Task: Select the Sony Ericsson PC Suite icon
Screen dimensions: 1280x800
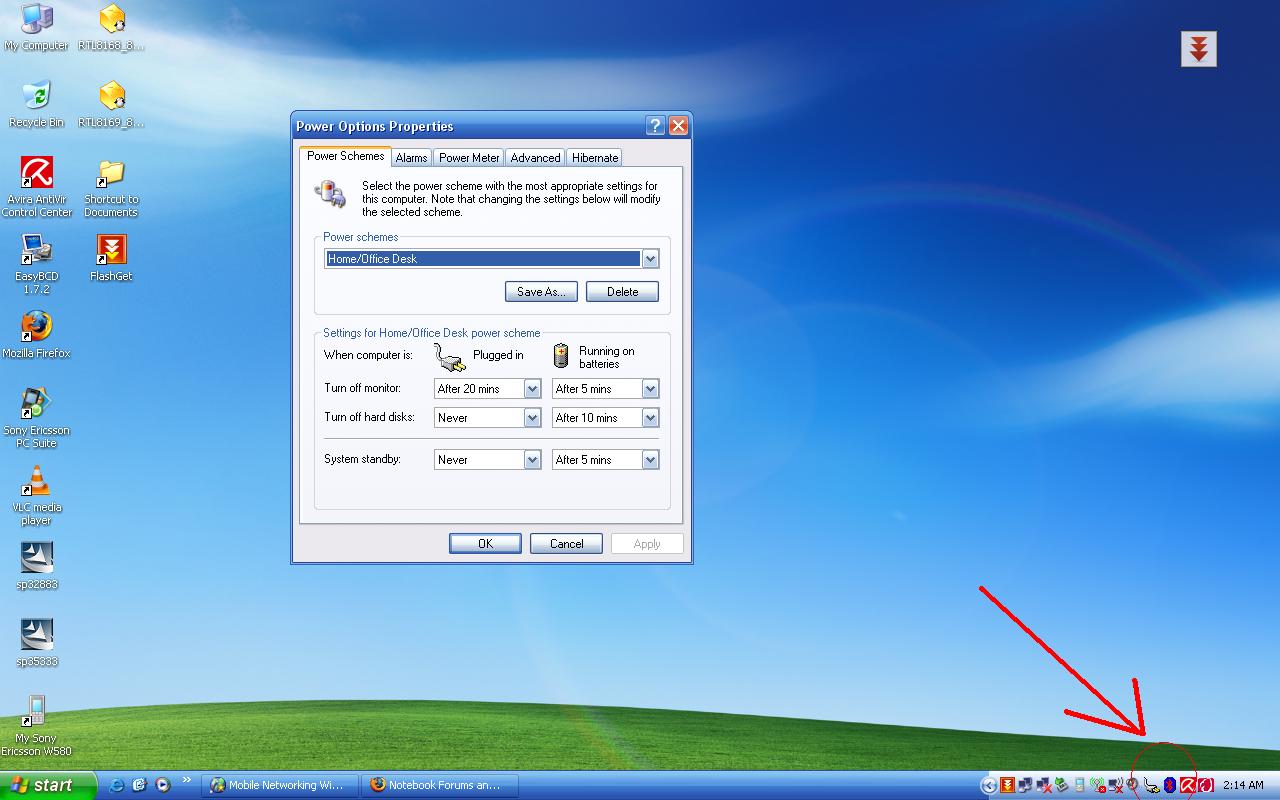Action: pyautogui.click(x=37, y=418)
